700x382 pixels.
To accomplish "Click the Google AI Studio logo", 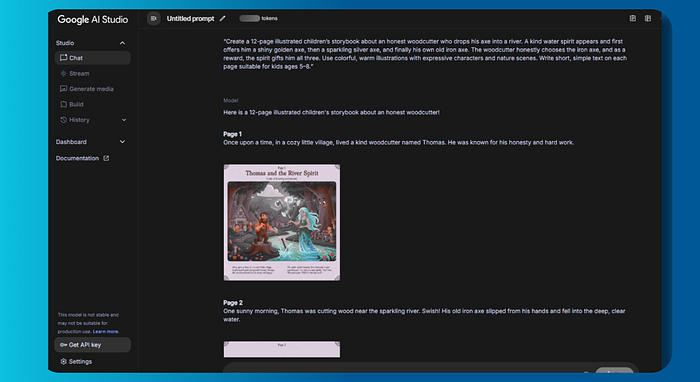I will click(x=93, y=20).
